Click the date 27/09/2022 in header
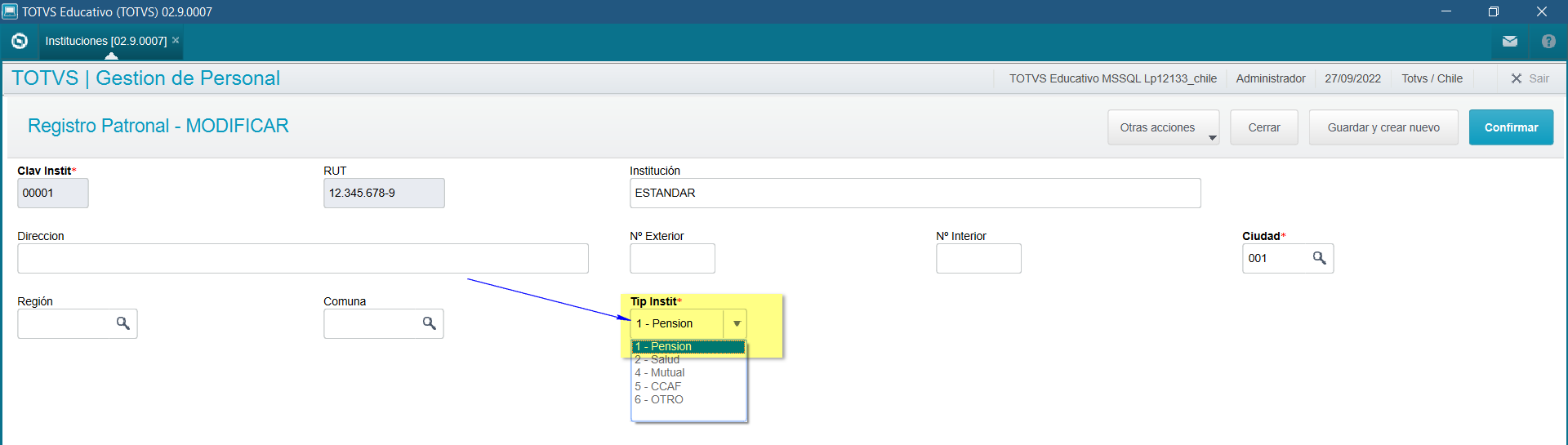This screenshot has width=1568, height=445. [1352, 78]
